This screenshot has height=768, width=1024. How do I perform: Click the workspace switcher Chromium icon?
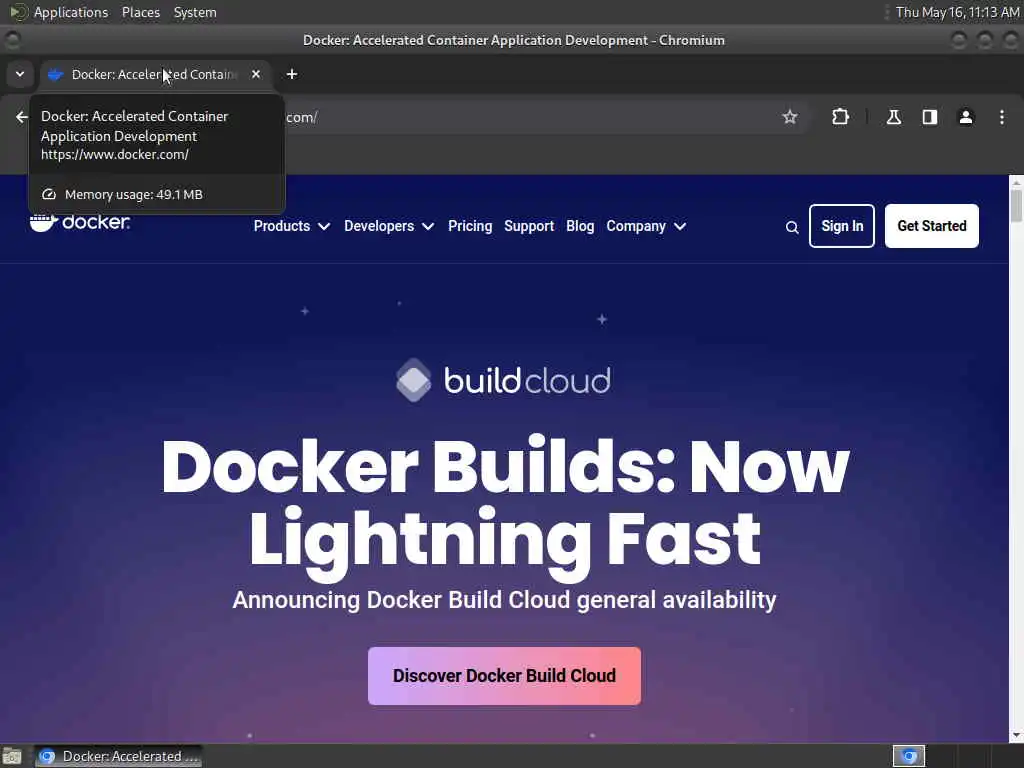pos(909,756)
